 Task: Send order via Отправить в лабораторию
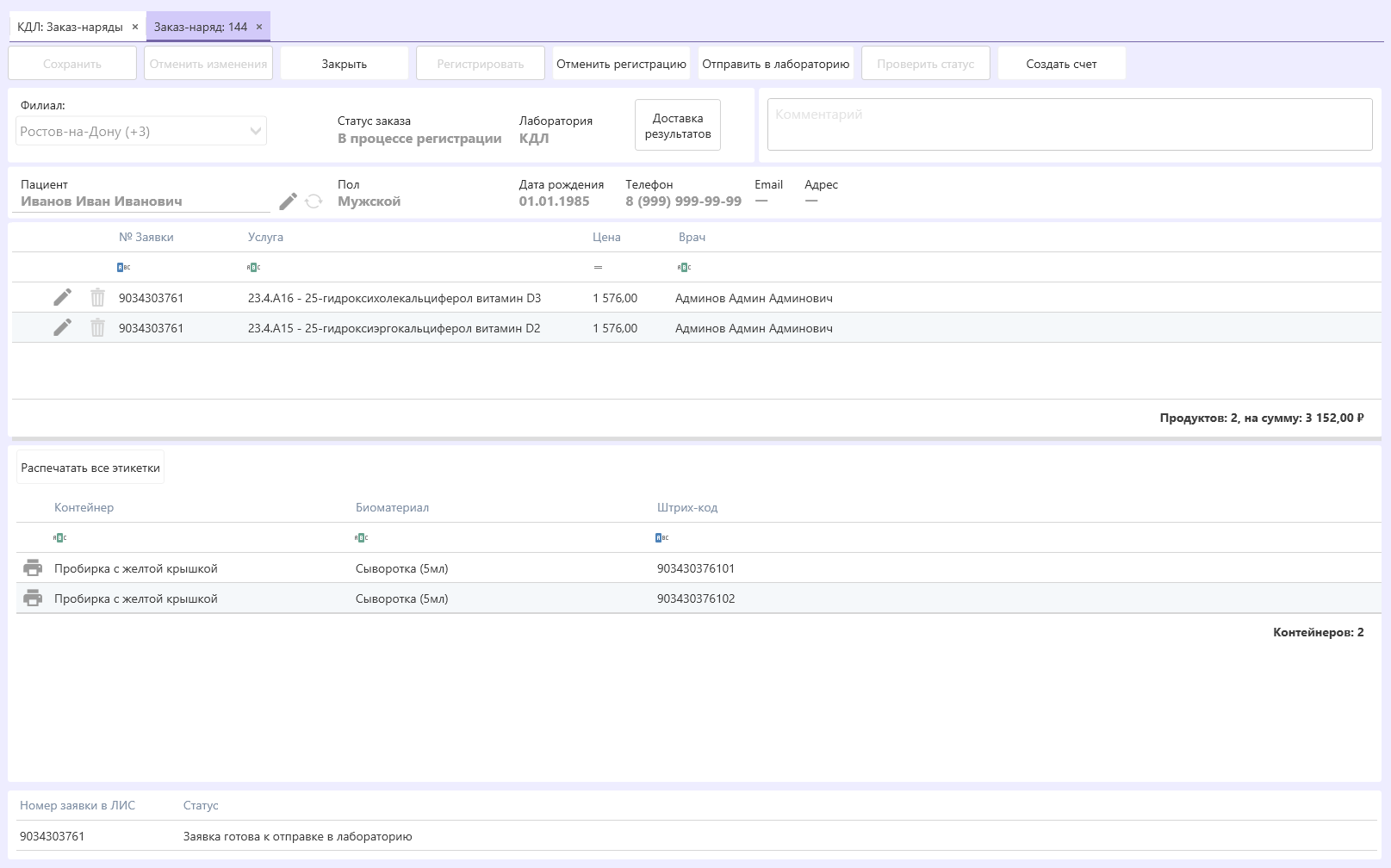click(x=776, y=64)
